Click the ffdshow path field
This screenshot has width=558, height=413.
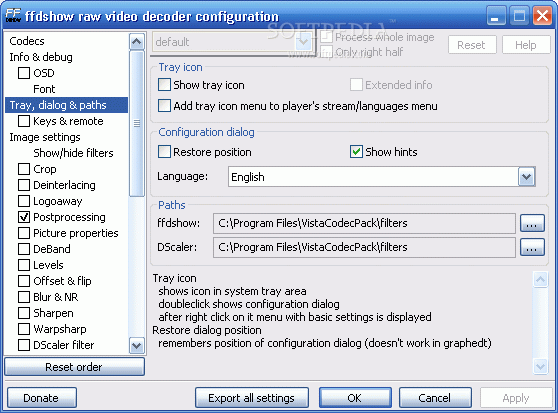(364, 223)
